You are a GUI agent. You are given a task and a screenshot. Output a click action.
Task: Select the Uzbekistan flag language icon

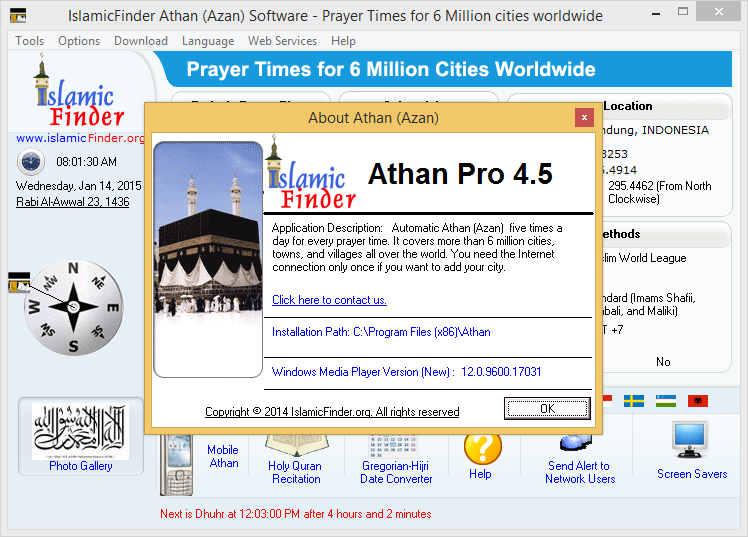click(x=666, y=401)
